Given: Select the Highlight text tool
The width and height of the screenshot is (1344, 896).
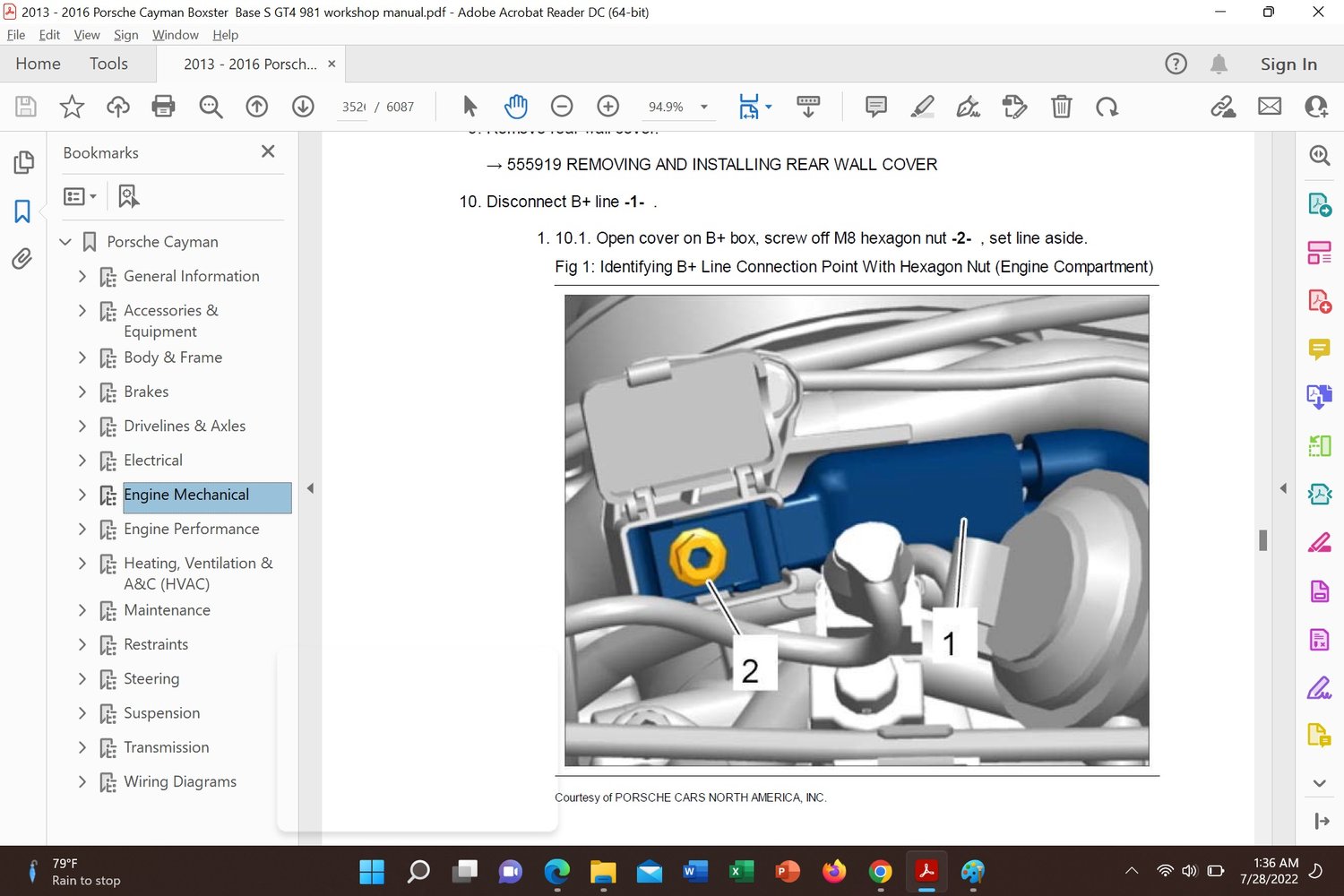Looking at the screenshot, I should (922, 107).
